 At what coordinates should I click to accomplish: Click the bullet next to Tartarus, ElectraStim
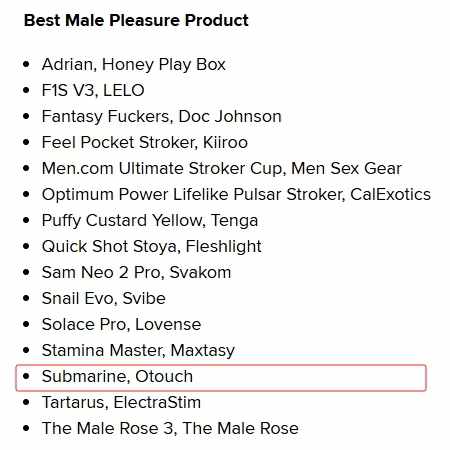point(26,402)
